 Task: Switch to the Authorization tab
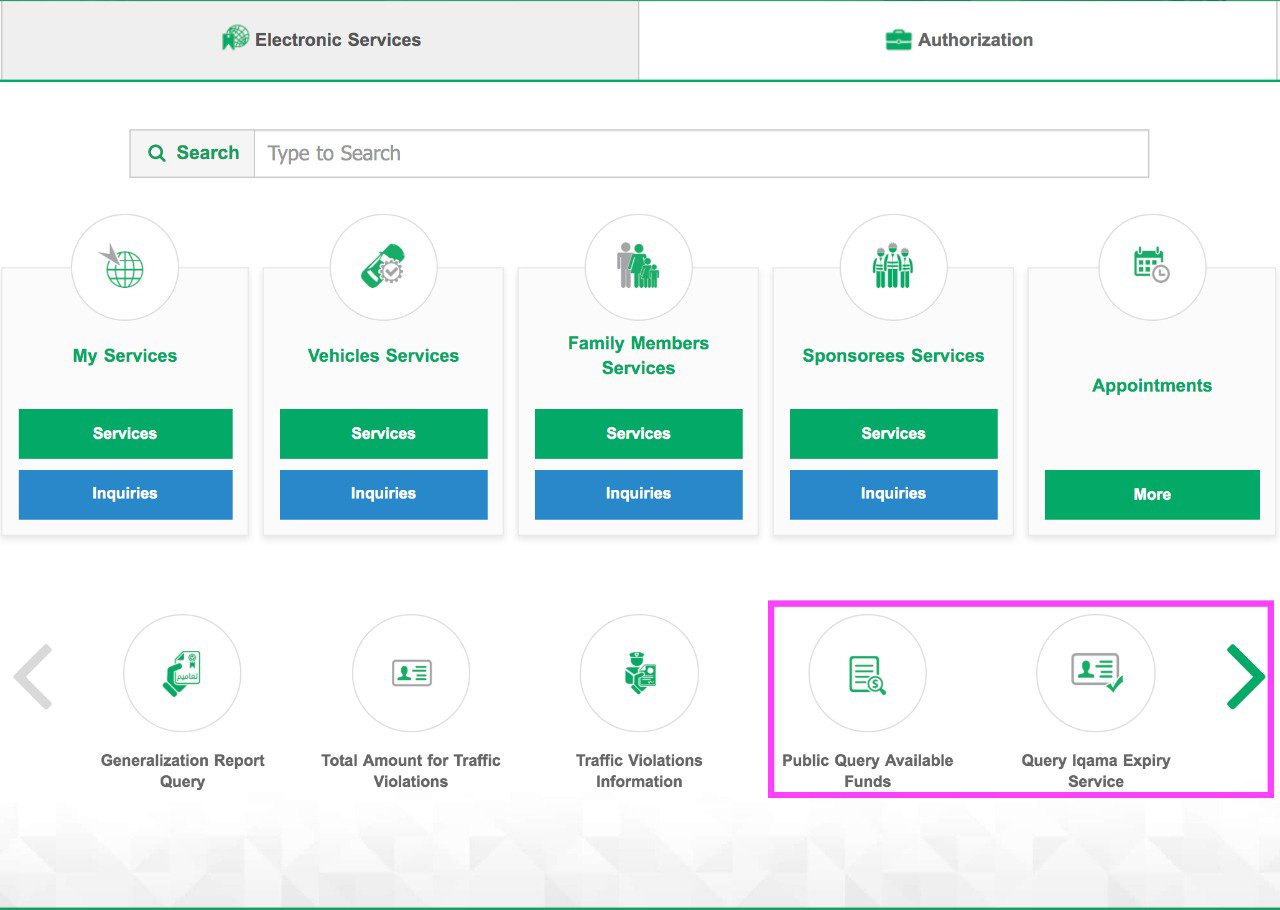(959, 40)
